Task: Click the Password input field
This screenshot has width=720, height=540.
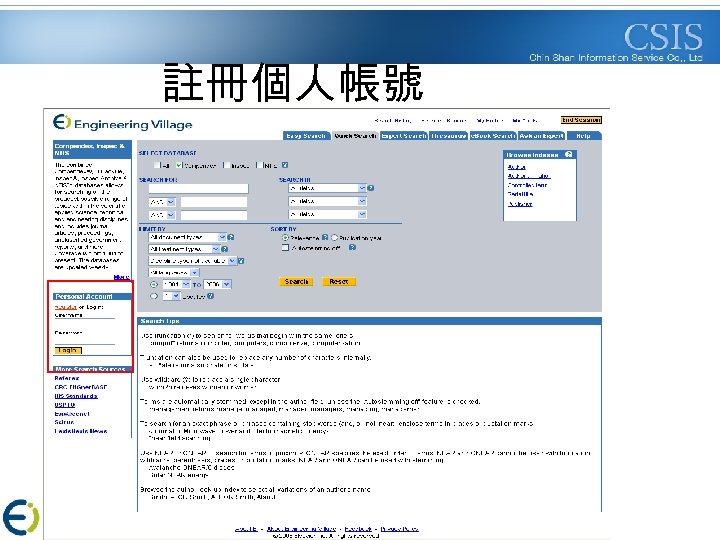Action: (x=84, y=340)
